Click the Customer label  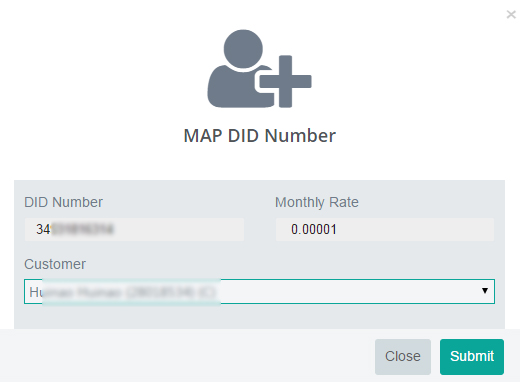pyautogui.click(x=55, y=264)
